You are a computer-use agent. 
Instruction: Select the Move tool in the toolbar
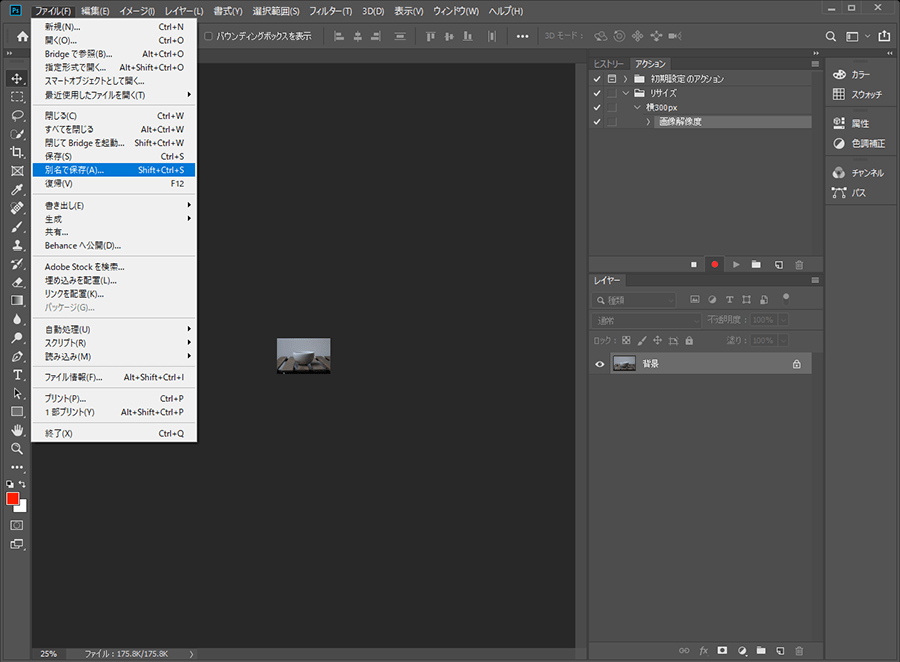click(x=17, y=78)
